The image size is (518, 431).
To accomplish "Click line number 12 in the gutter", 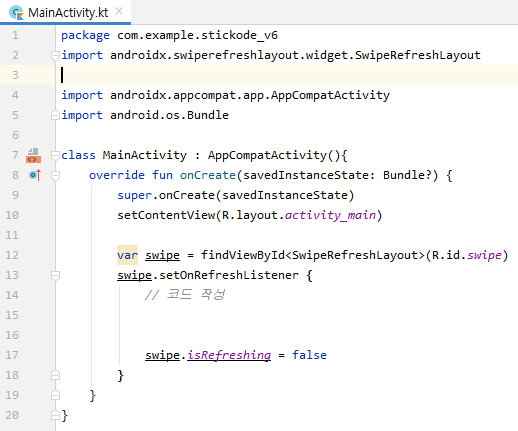I will (12, 255).
